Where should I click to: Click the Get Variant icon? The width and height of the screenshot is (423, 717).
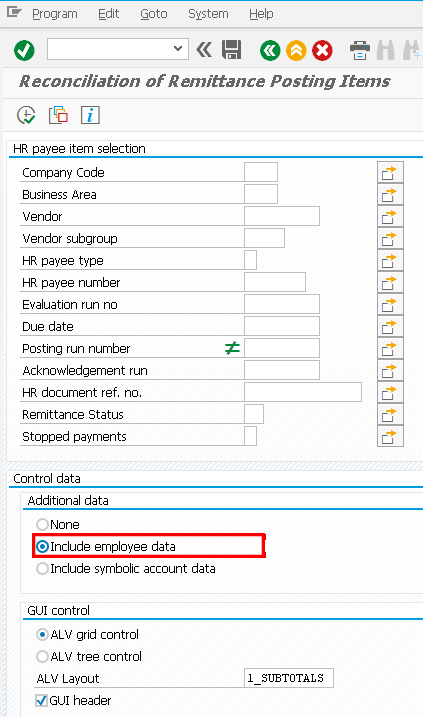[59, 115]
